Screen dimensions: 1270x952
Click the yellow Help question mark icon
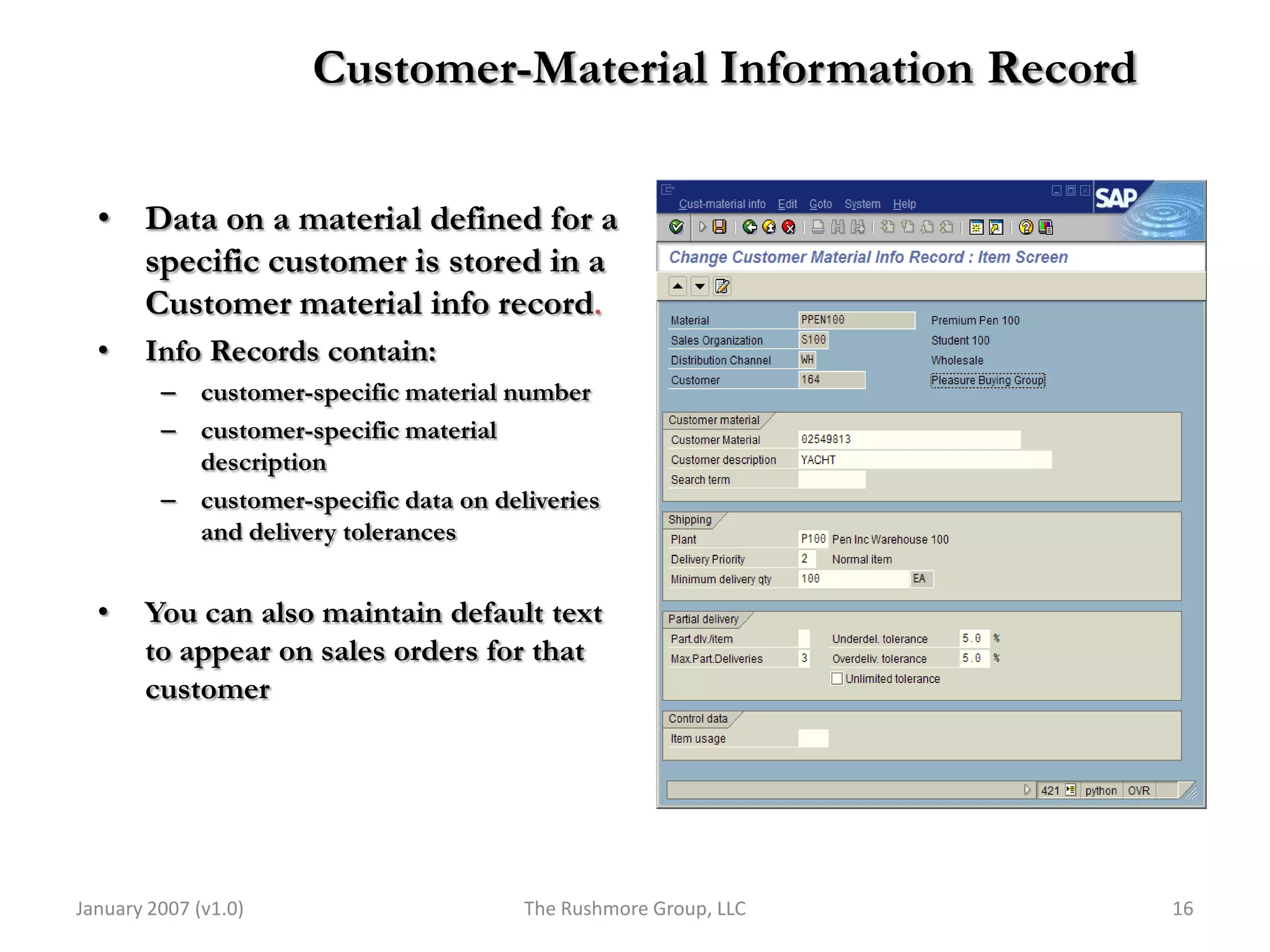[x=1026, y=227]
